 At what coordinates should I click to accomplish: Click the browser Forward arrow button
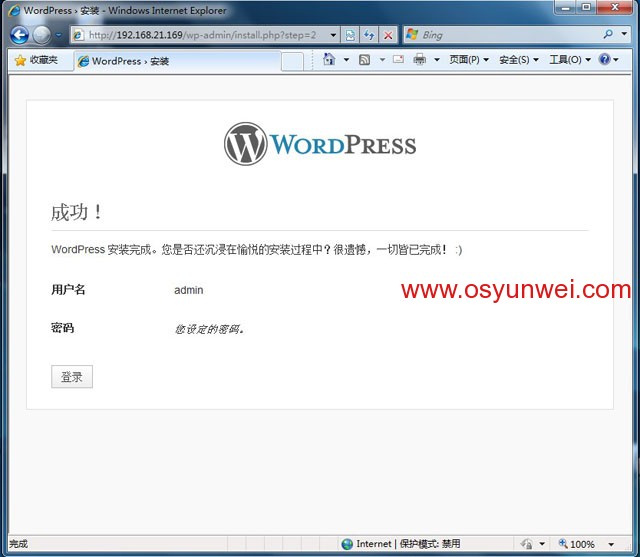tap(42, 35)
